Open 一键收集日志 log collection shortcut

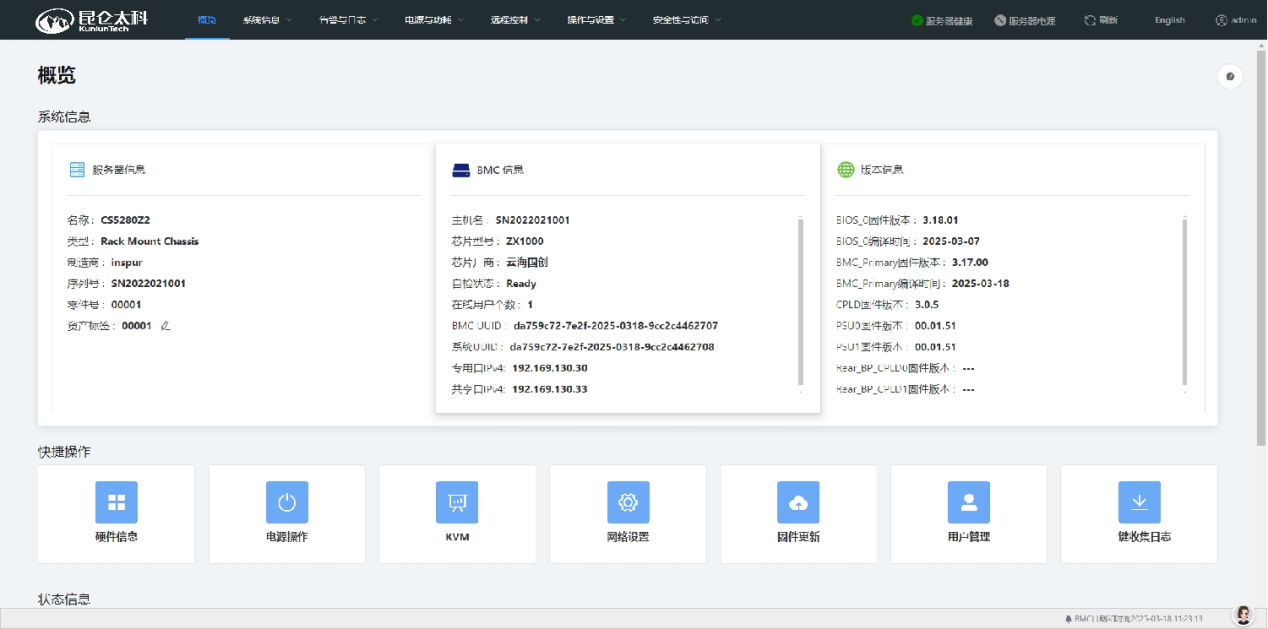click(1139, 513)
